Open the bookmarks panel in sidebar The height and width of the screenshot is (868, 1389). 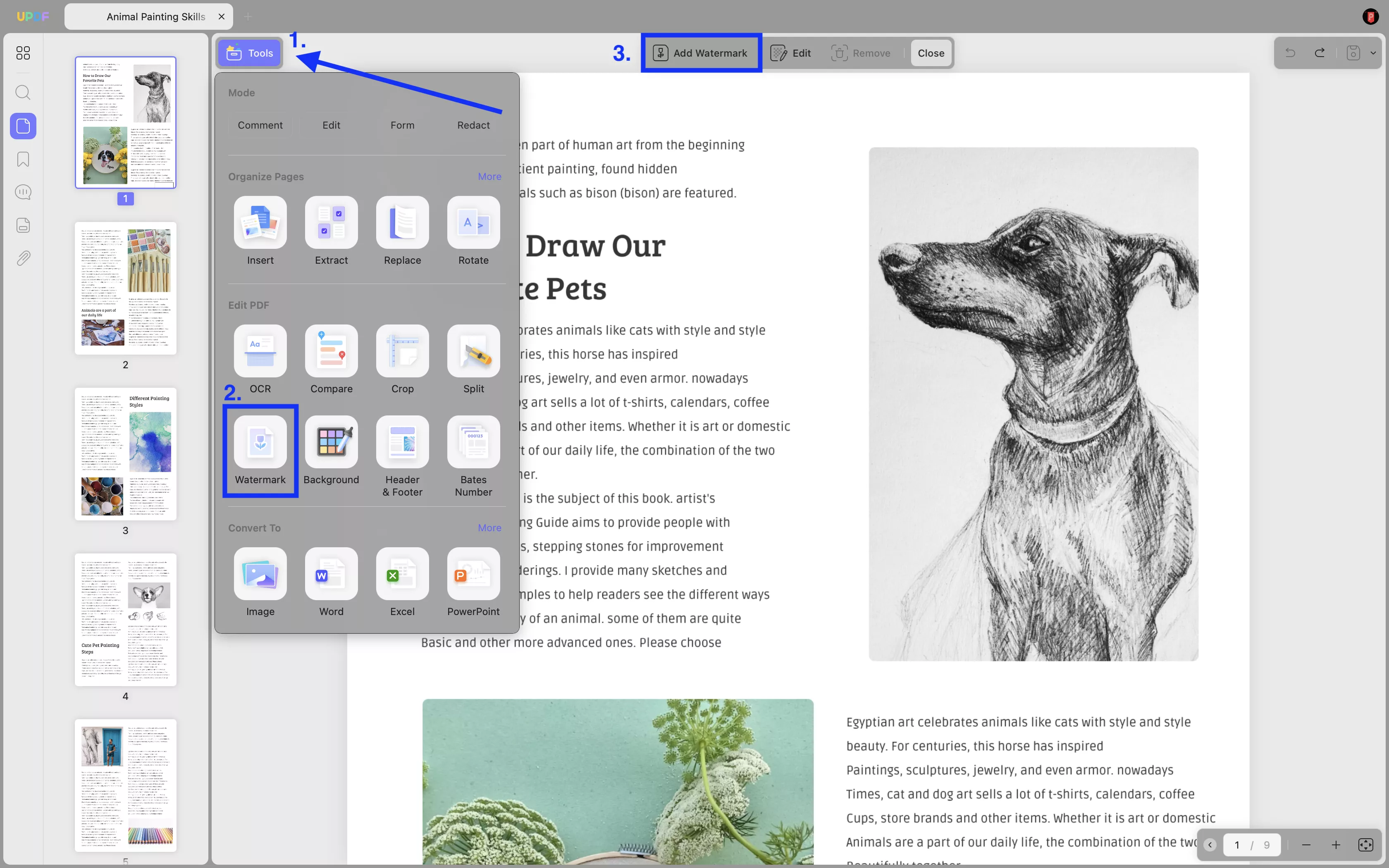(23, 159)
